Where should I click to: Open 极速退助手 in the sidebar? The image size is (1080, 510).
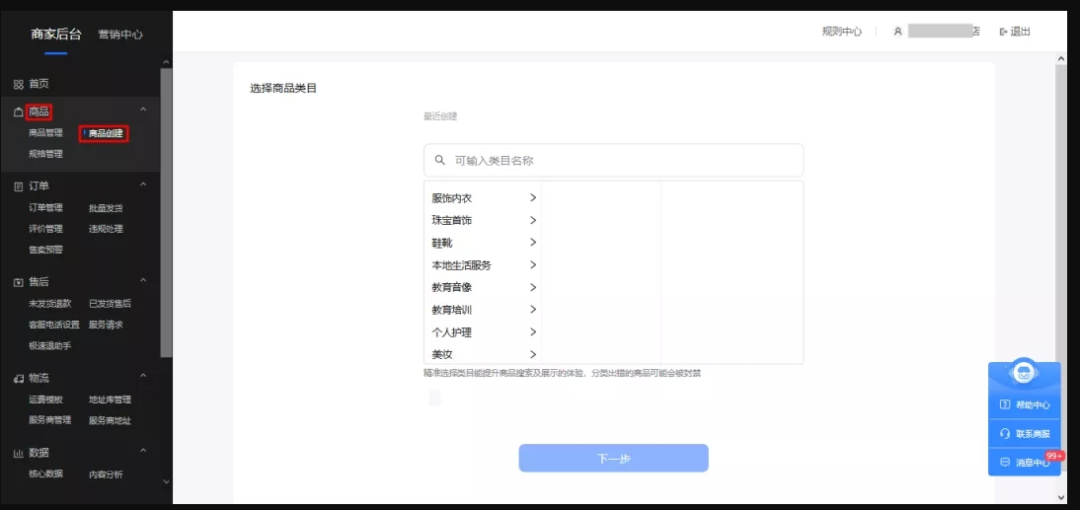50,346
